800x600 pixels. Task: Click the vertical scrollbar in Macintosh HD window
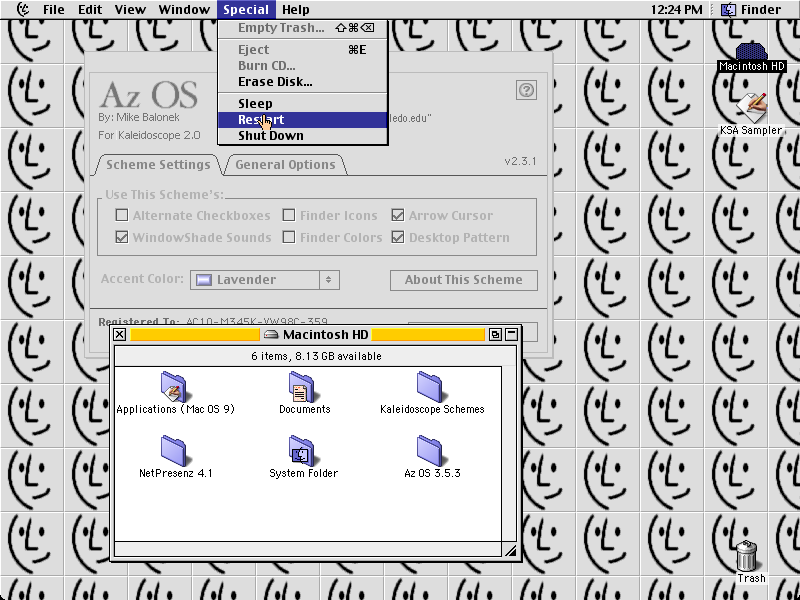click(509, 454)
